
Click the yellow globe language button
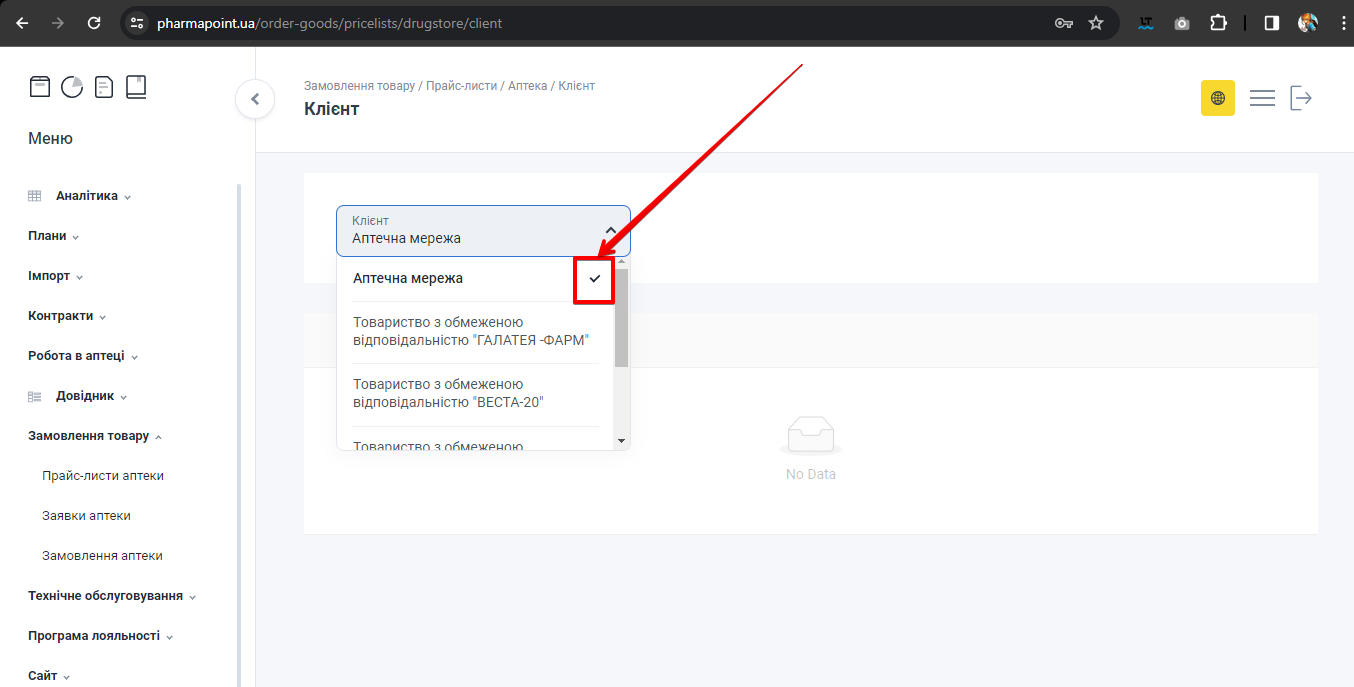[x=1217, y=98]
